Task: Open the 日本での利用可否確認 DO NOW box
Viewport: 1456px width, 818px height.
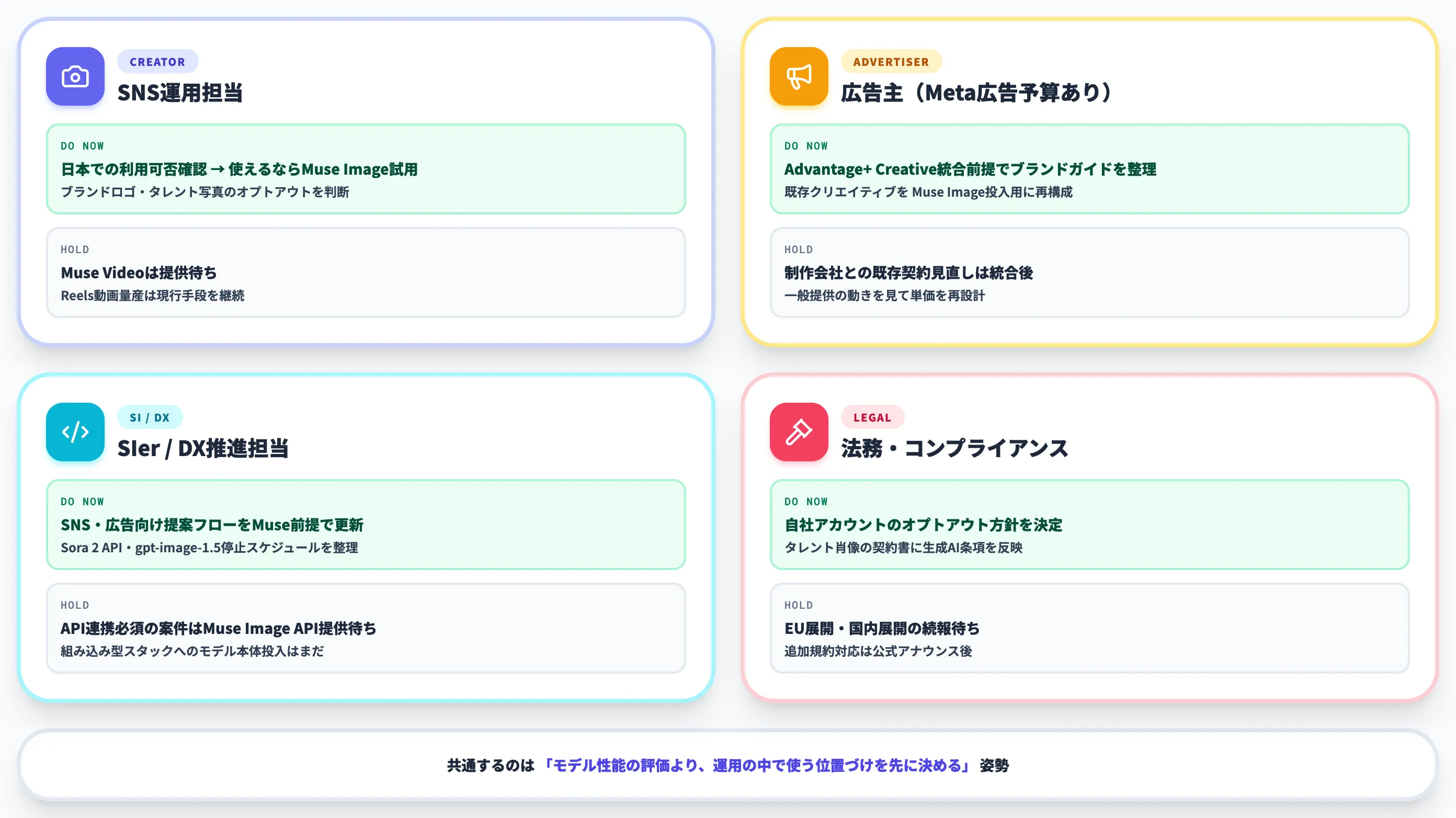Action: pos(366,169)
